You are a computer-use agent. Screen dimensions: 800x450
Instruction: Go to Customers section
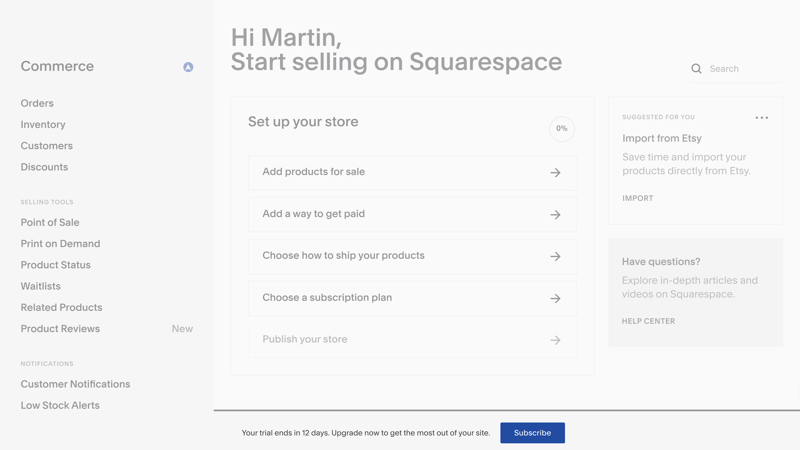click(x=46, y=146)
